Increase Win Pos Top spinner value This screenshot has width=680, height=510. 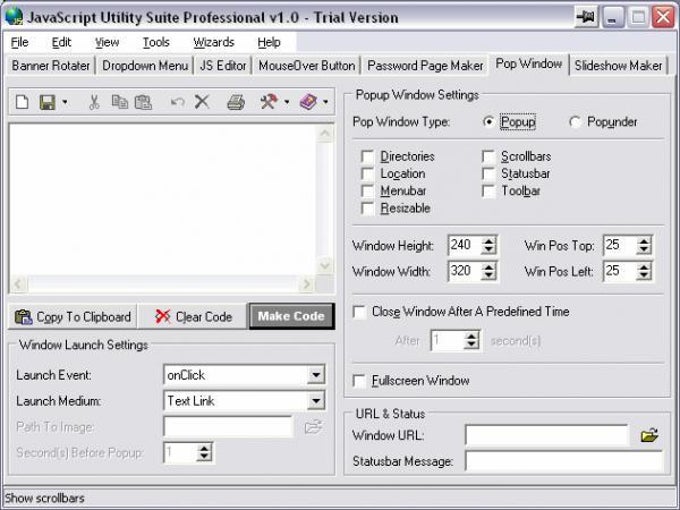[644, 242]
